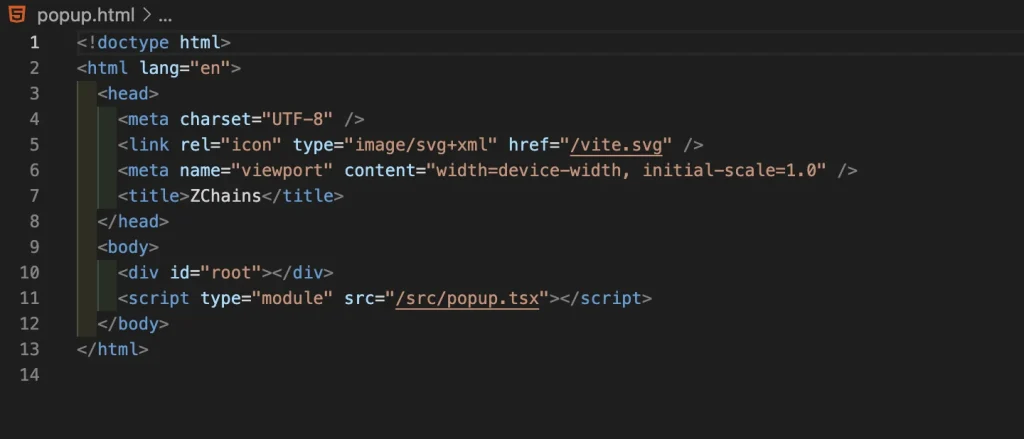This screenshot has width=1024, height=439.
Task: Follow the /vite.svg href link
Action: (616, 145)
